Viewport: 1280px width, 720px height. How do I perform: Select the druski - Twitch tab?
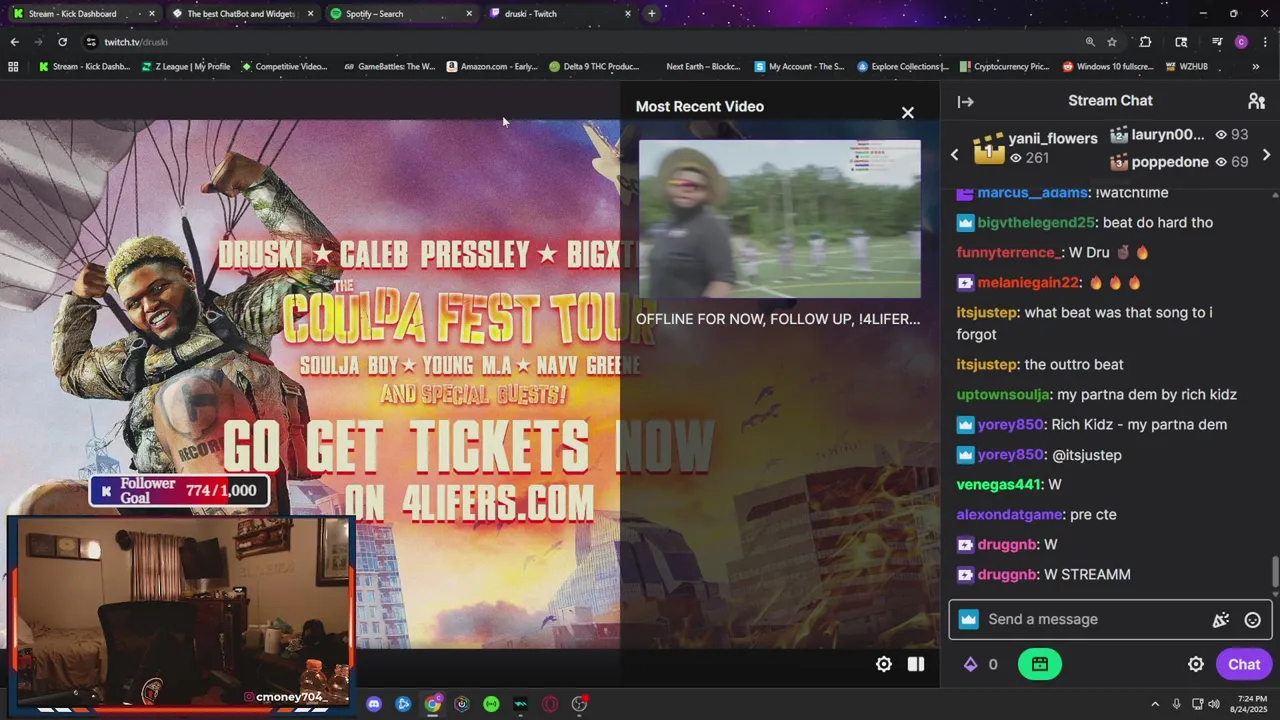pos(560,14)
